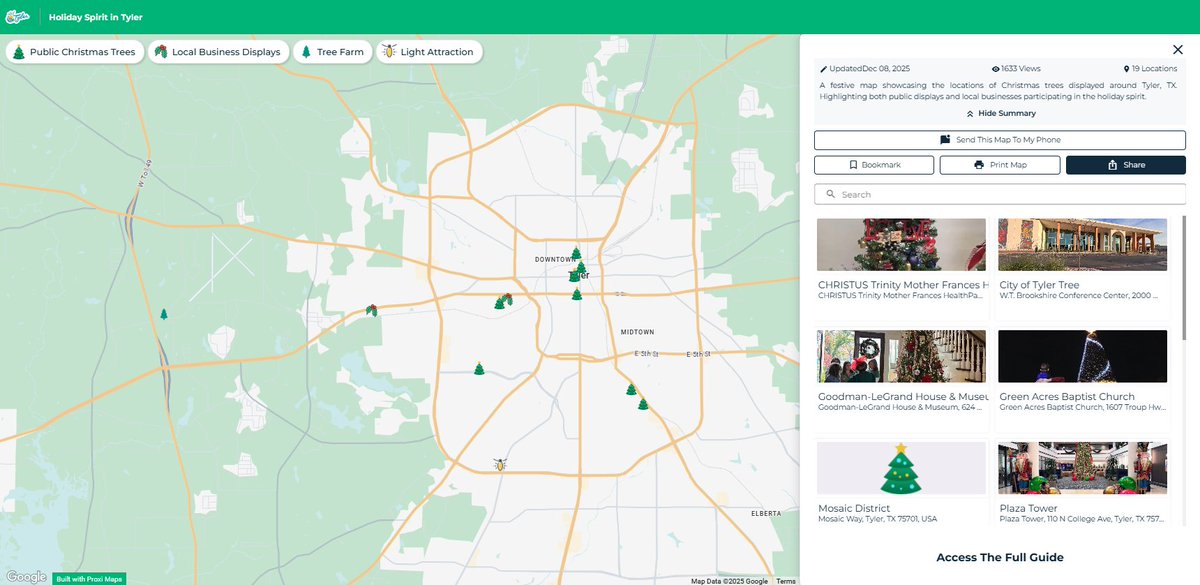Click the locations list vertical scrollbar
This screenshot has width=1200, height=585.
pyautogui.click(x=1186, y=280)
